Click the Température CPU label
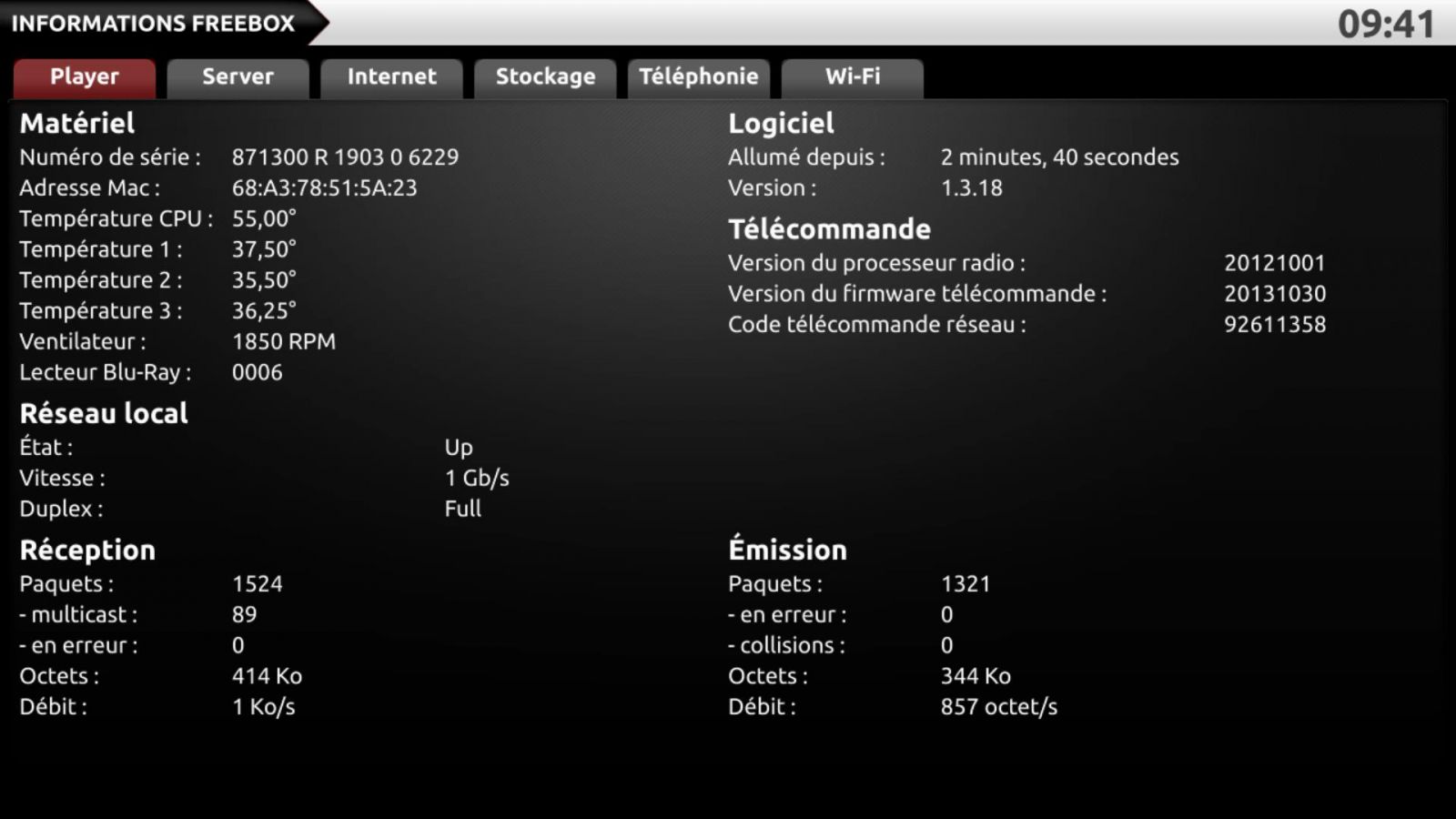Screen dimensions: 1456x819 pyautogui.click(x=116, y=219)
